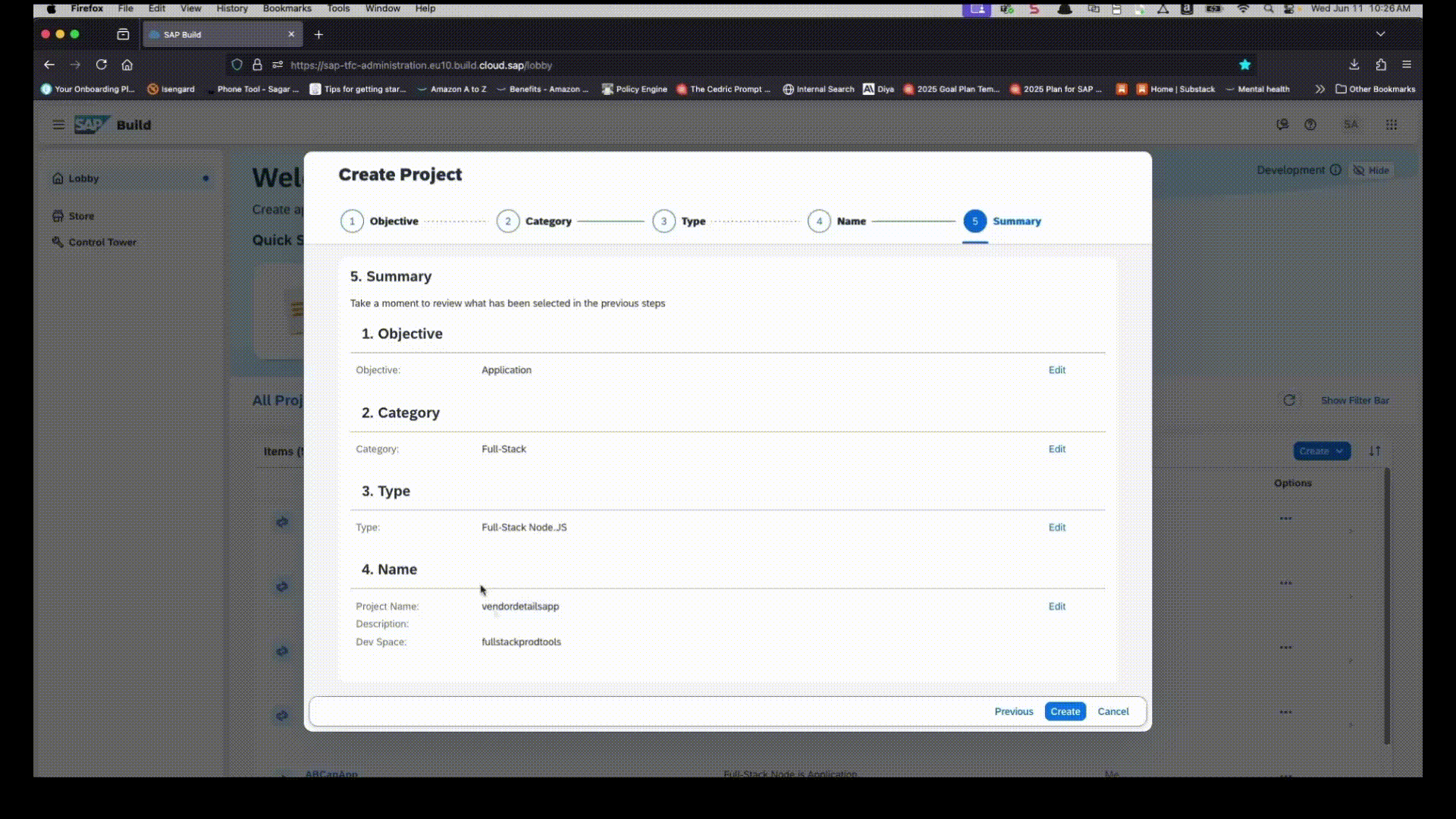Expand the list all tabs dropdown arrow

(1380, 34)
